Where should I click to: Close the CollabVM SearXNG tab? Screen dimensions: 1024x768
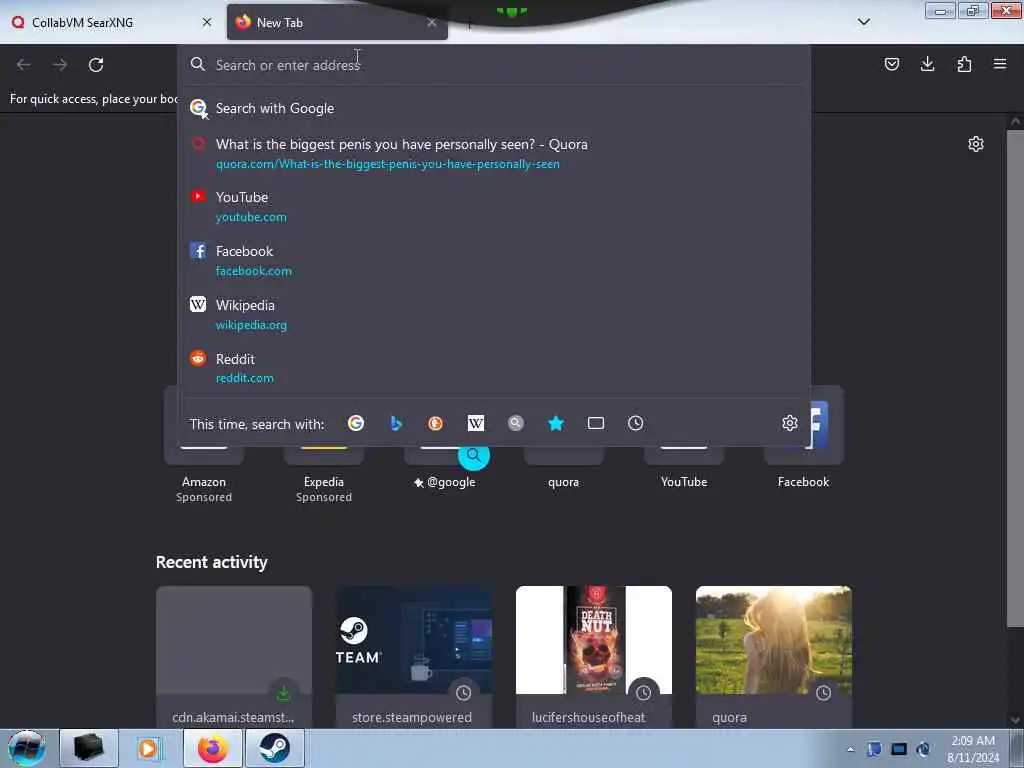point(207,22)
